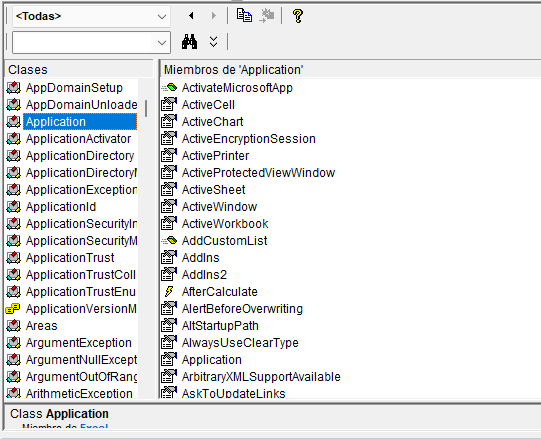This screenshot has width=541, height=439.
Task: Click the binoculars search icon
Action: click(189, 42)
